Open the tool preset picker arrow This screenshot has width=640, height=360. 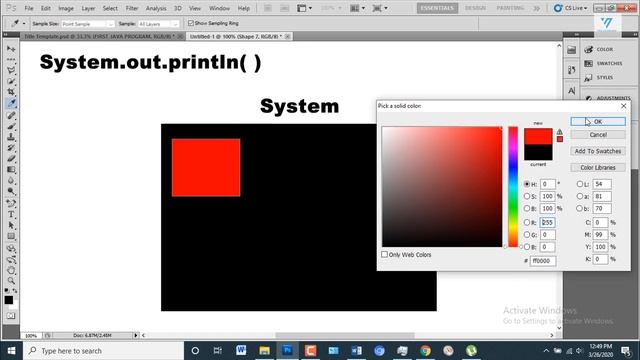[x=24, y=24]
